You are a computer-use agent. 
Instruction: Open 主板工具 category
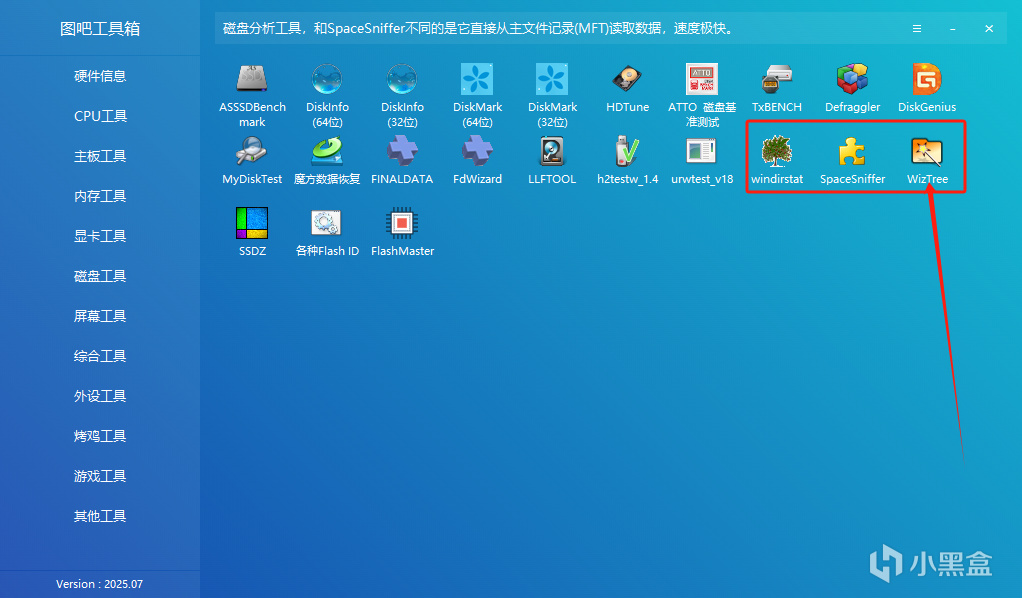coord(100,156)
